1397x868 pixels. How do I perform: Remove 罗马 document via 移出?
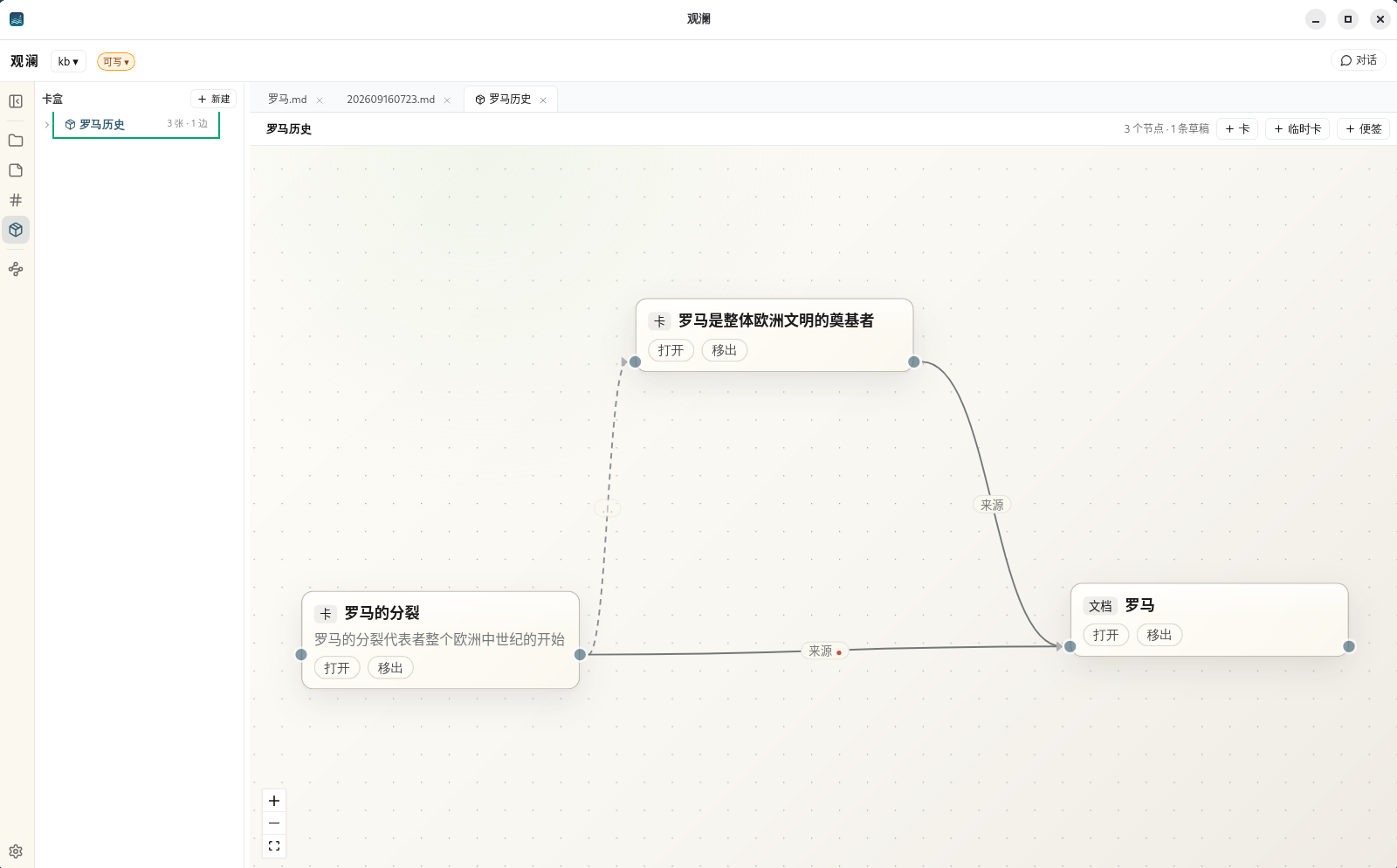1160,635
